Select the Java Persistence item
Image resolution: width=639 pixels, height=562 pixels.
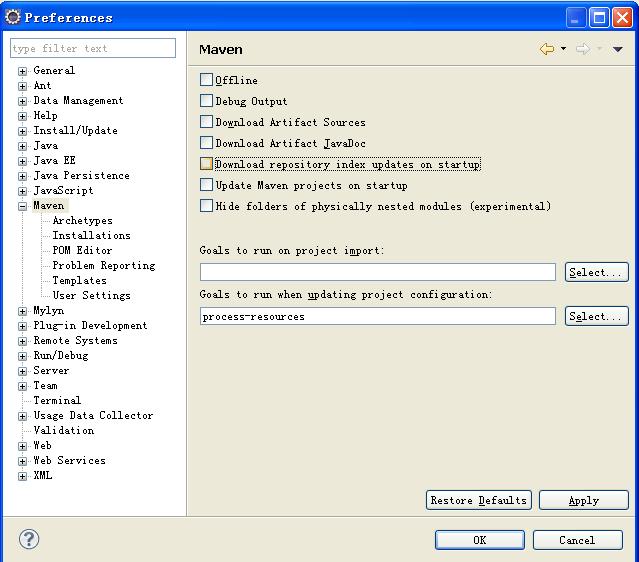tap(82, 176)
